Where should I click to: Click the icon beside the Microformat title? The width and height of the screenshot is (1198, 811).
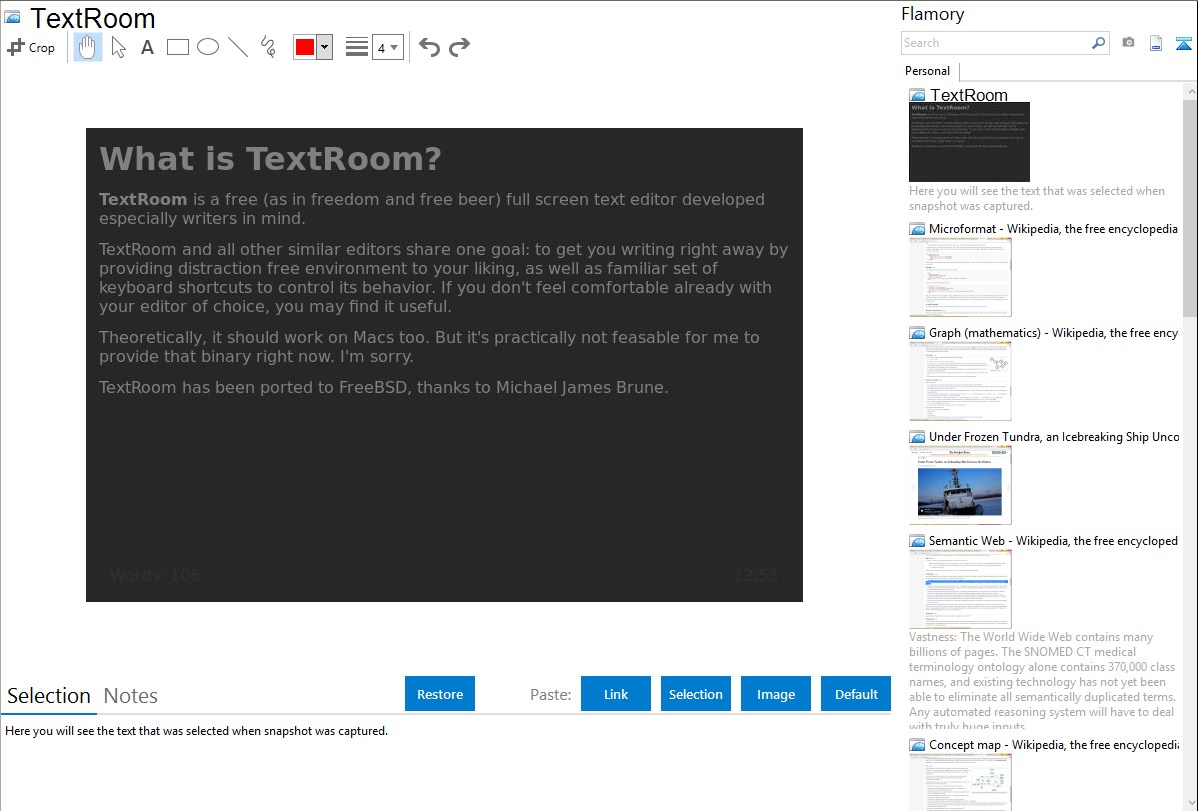point(917,229)
